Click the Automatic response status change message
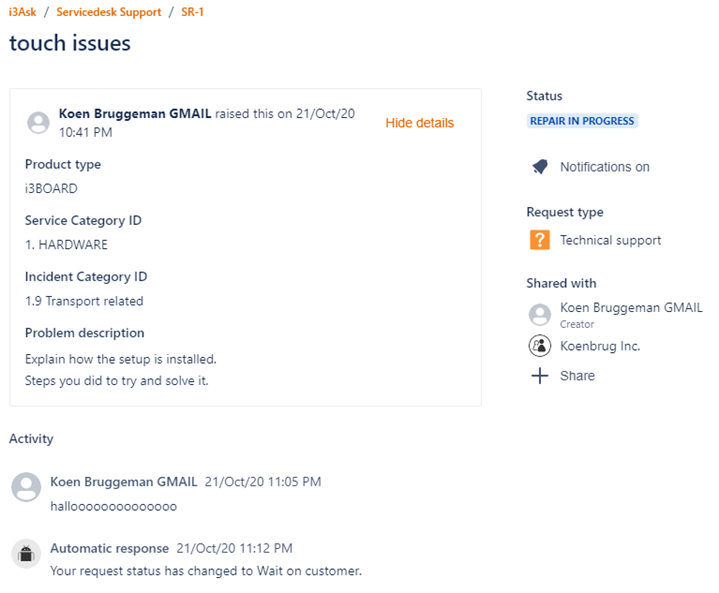 (x=205, y=571)
